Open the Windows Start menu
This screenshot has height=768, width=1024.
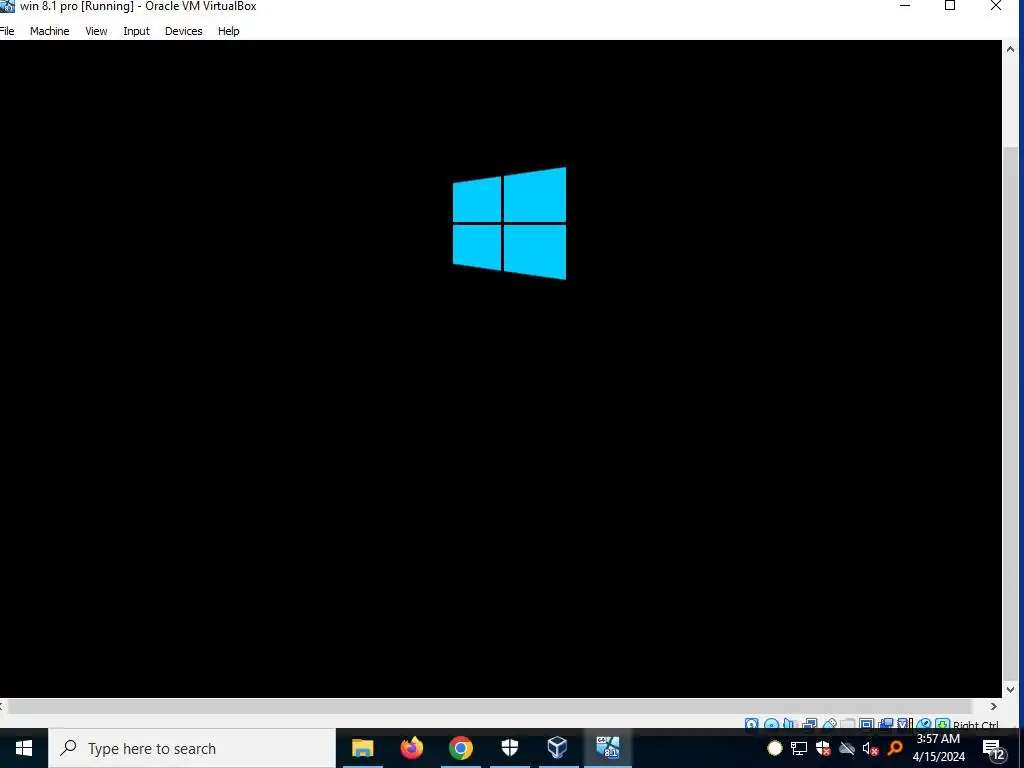[24, 748]
